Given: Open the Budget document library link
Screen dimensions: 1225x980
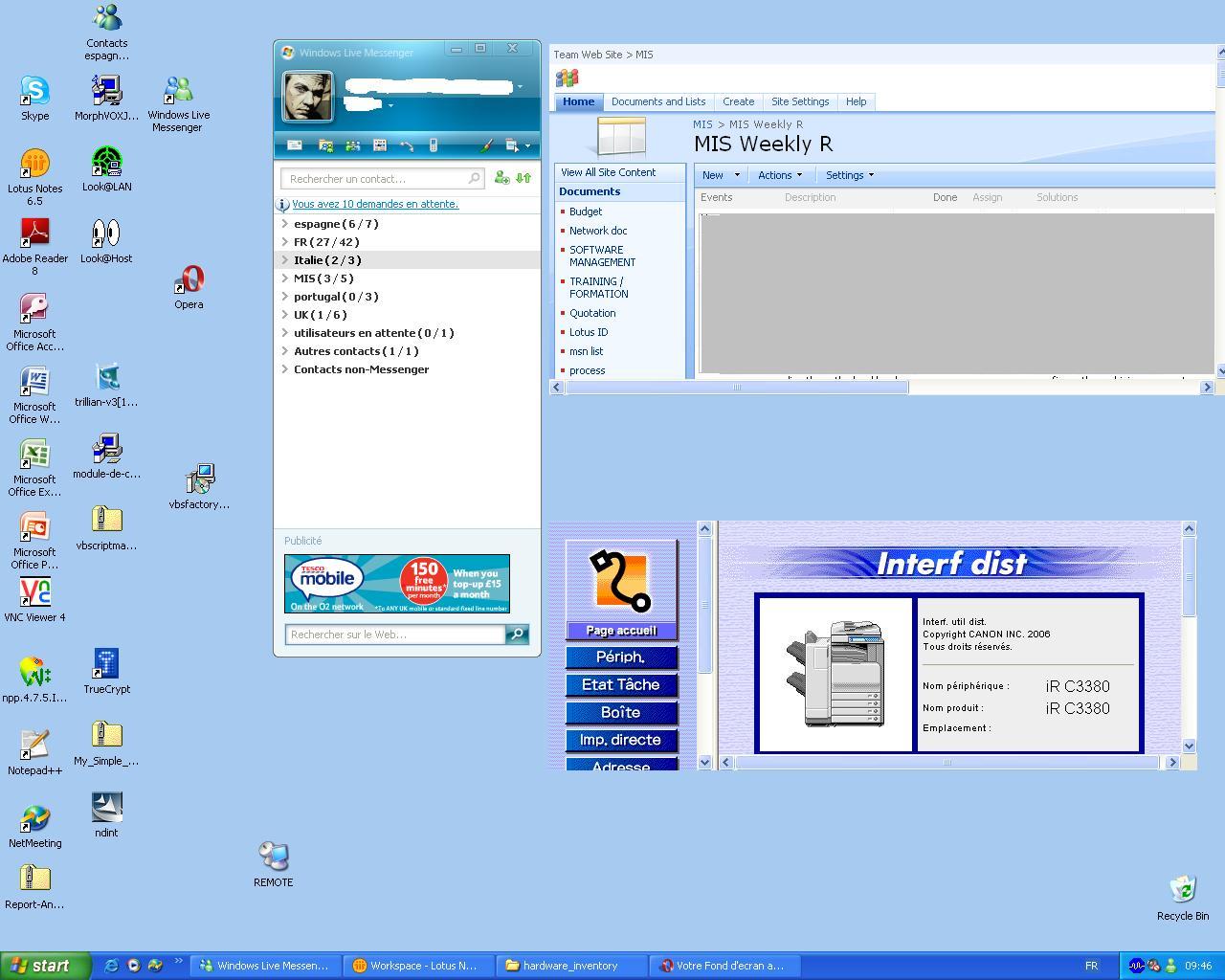Looking at the screenshot, I should pos(586,212).
